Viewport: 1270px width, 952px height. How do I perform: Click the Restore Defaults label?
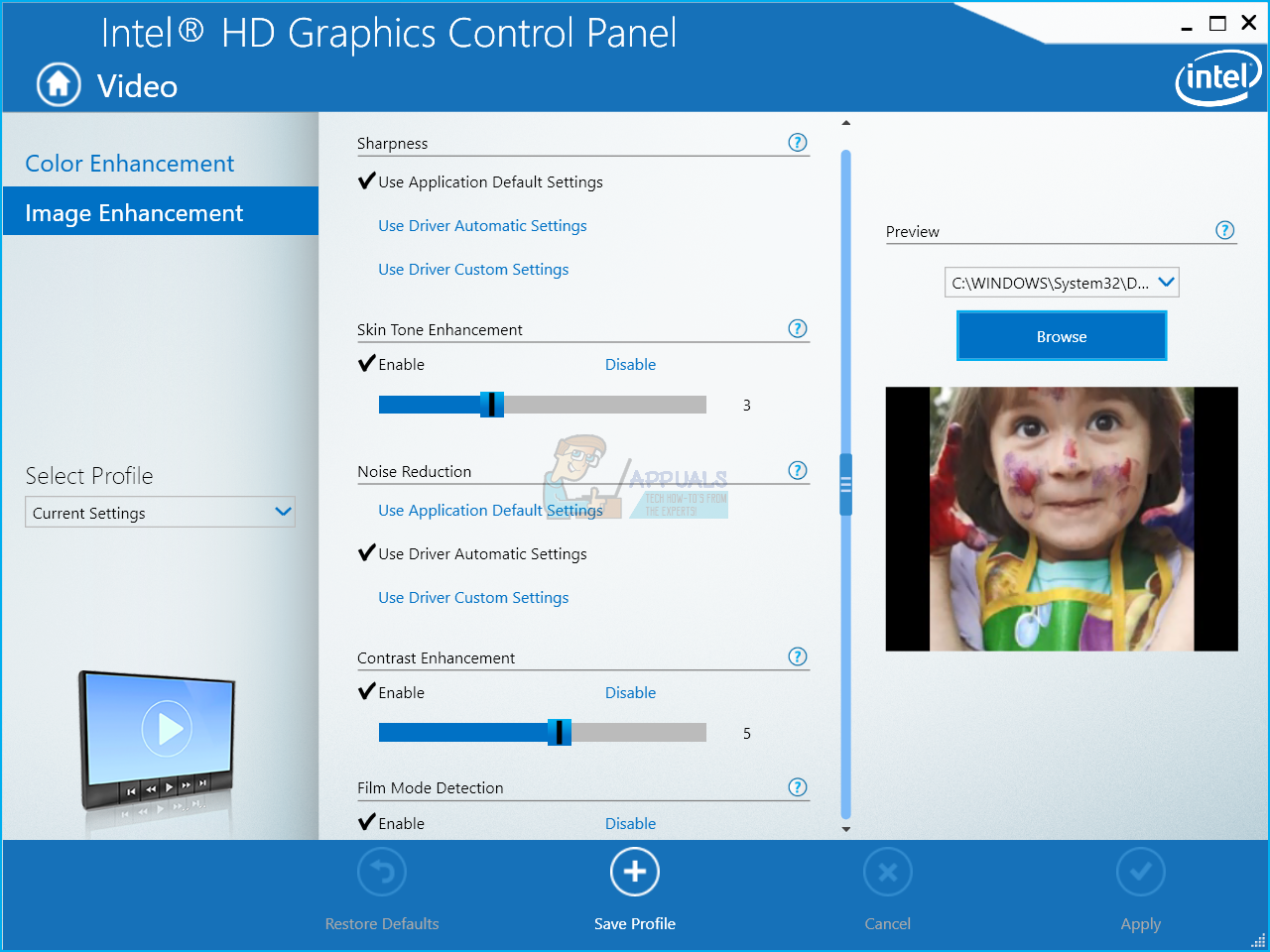pos(382,924)
